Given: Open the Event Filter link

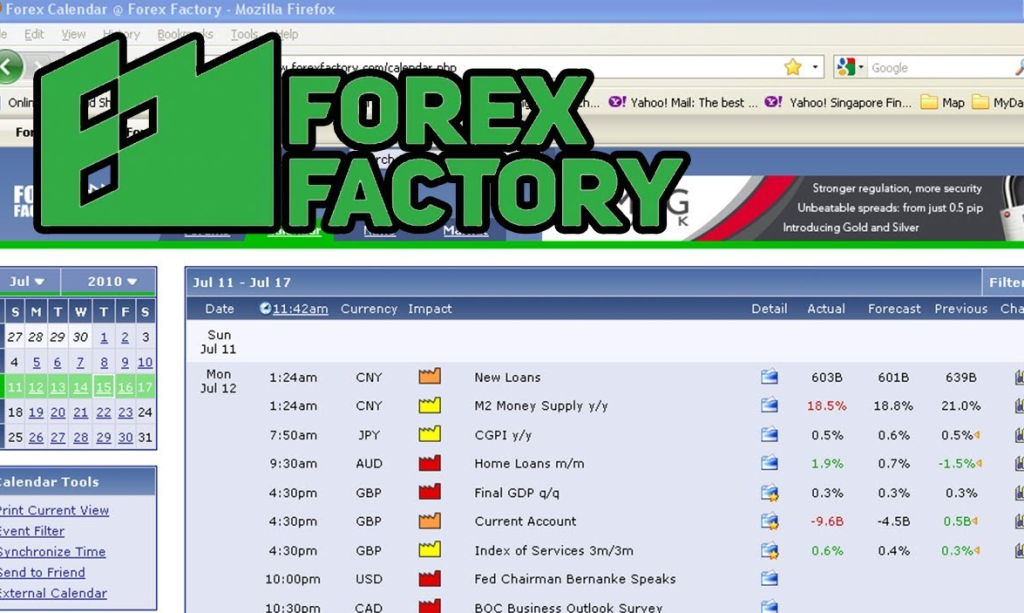Looking at the screenshot, I should point(31,531).
